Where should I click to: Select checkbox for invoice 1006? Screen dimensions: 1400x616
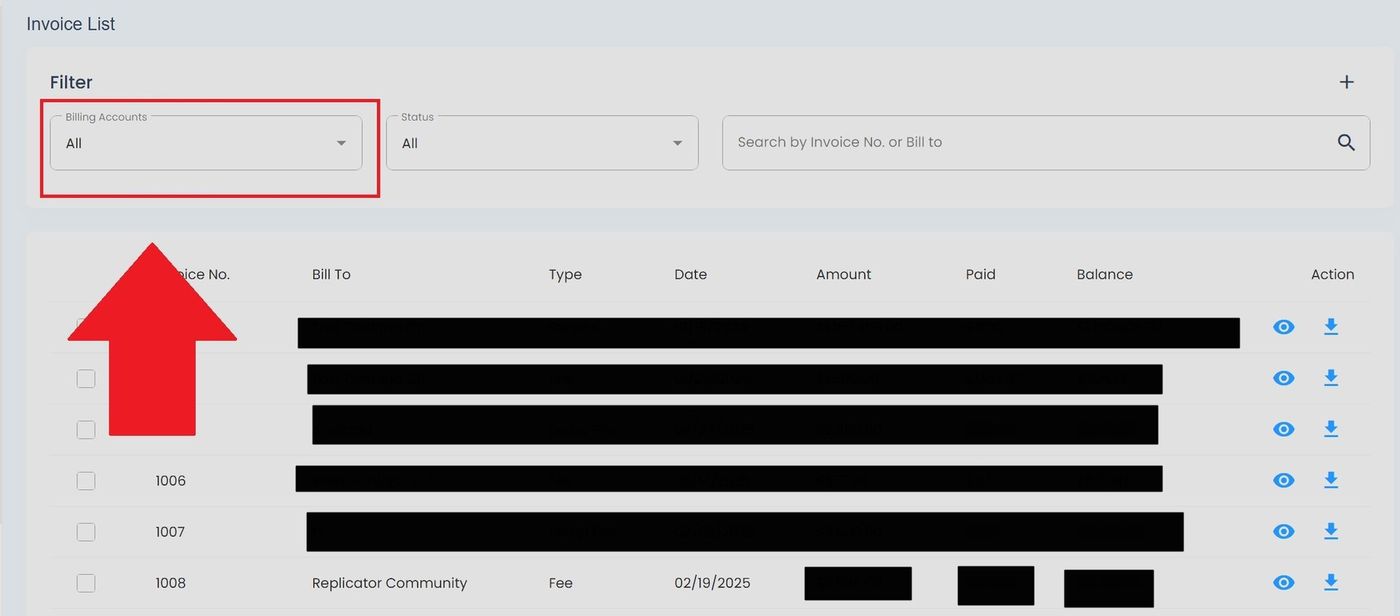[x=86, y=481]
